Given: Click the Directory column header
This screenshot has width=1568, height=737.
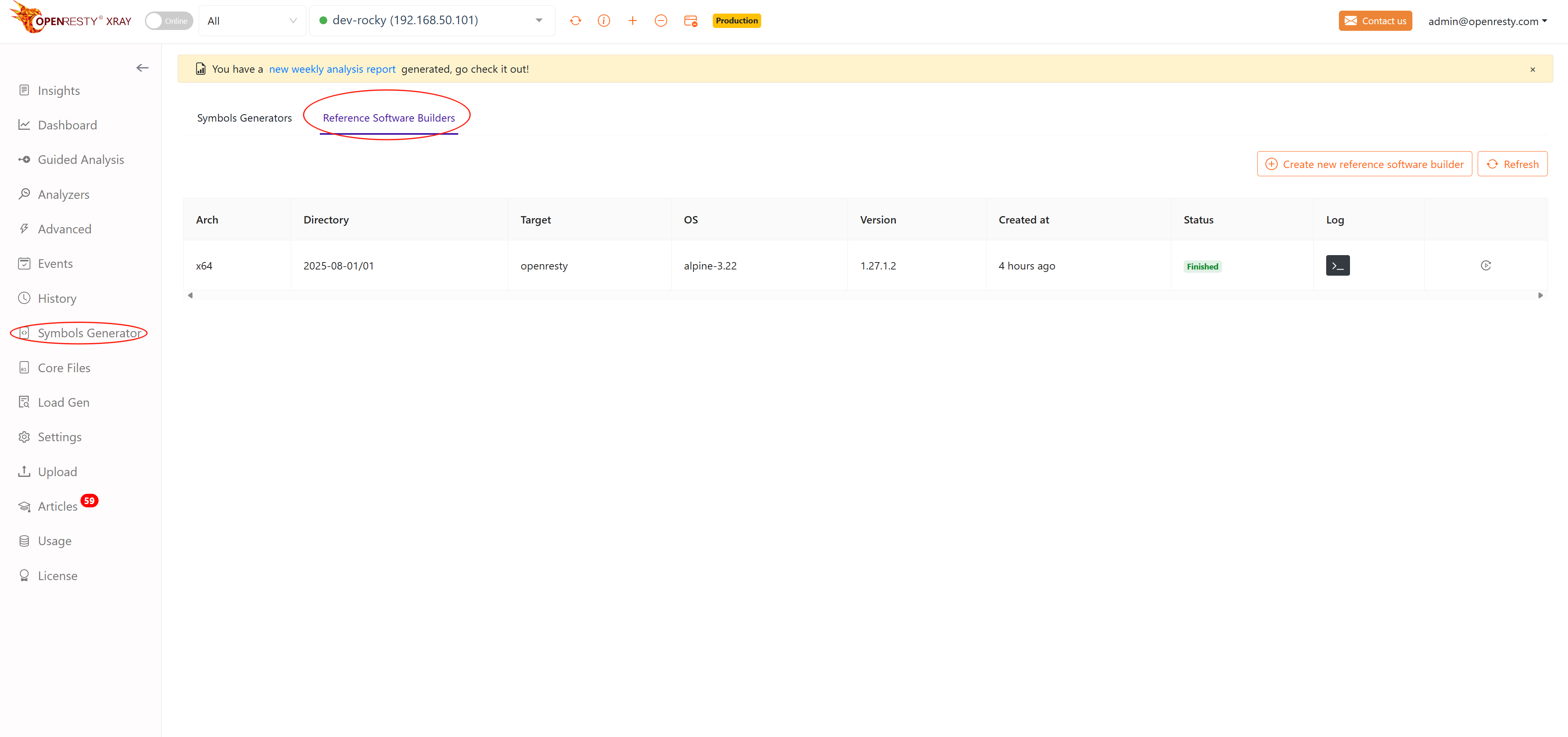Looking at the screenshot, I should click(399, 220).
